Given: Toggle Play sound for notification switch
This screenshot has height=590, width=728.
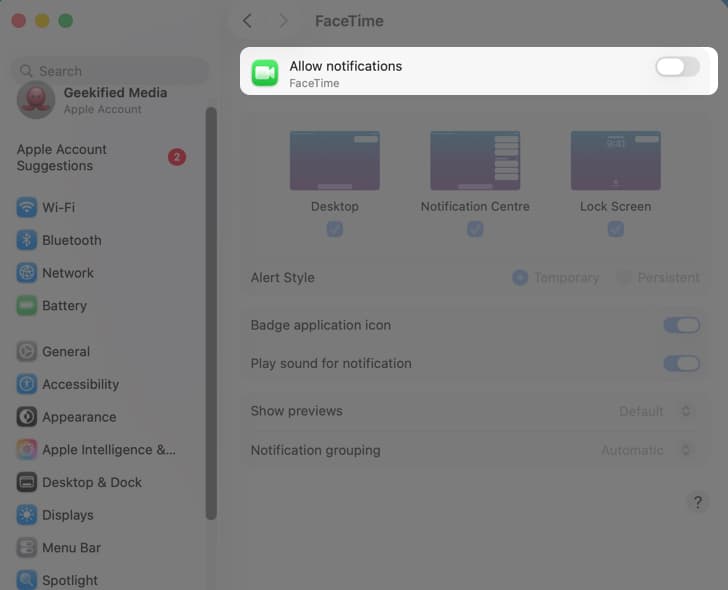Looking at the screenshot, I should 682,363.
